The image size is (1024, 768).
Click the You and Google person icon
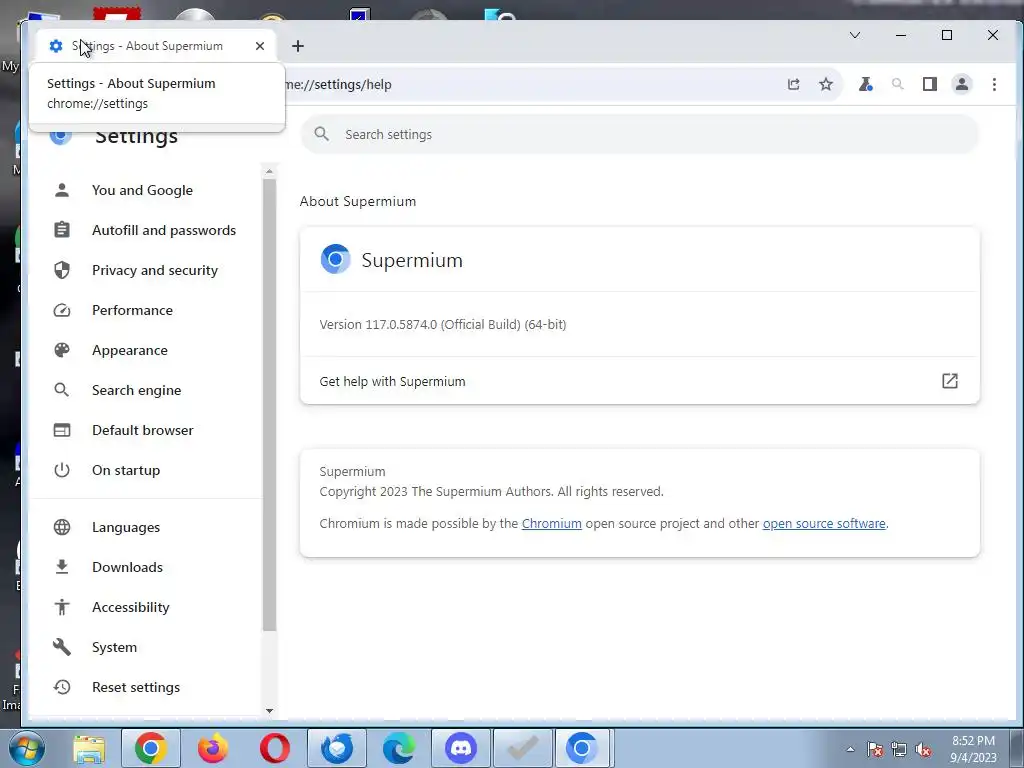(x=62, y=190)
